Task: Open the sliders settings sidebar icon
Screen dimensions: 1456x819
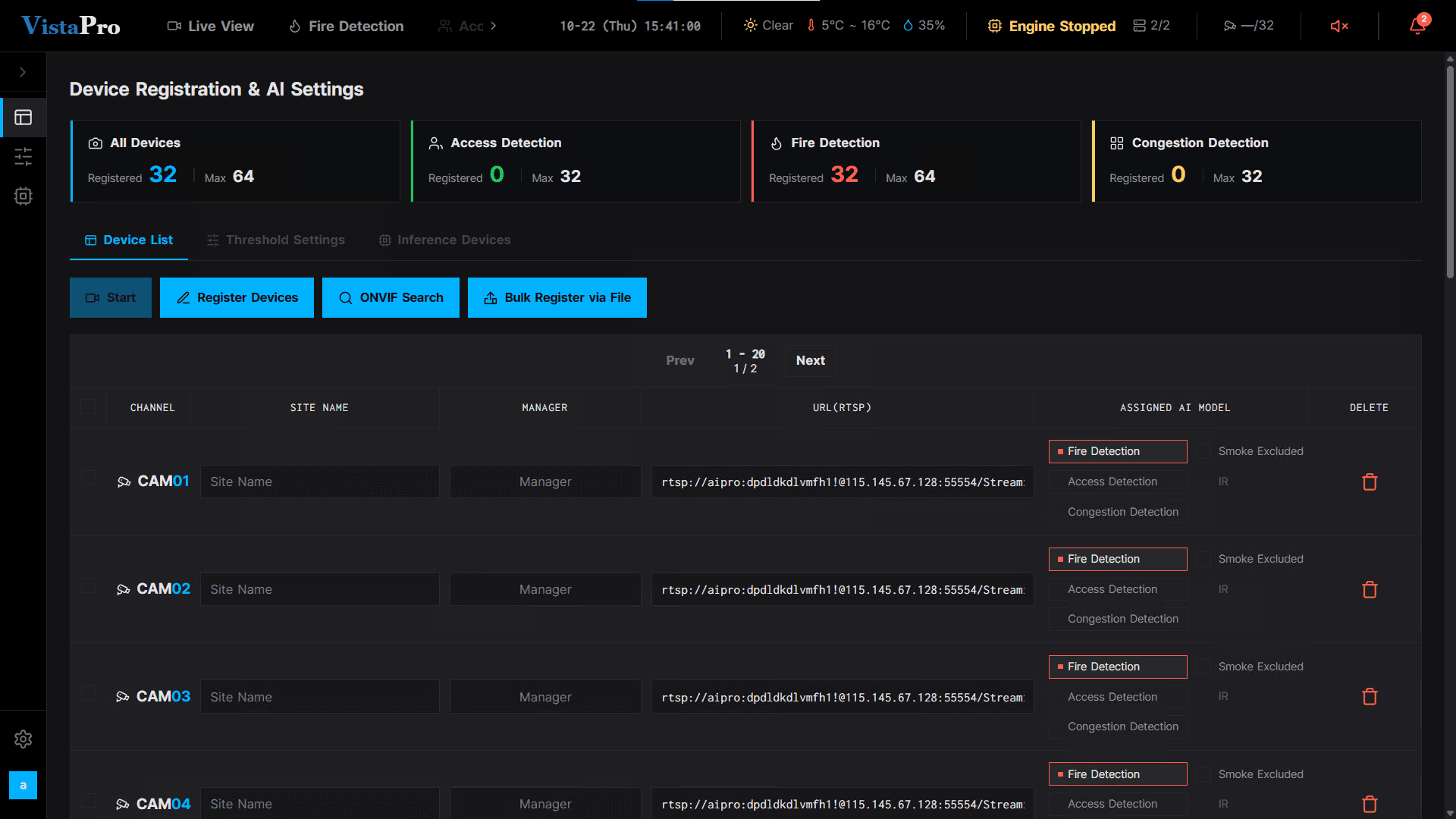Action: pos(24,157)
